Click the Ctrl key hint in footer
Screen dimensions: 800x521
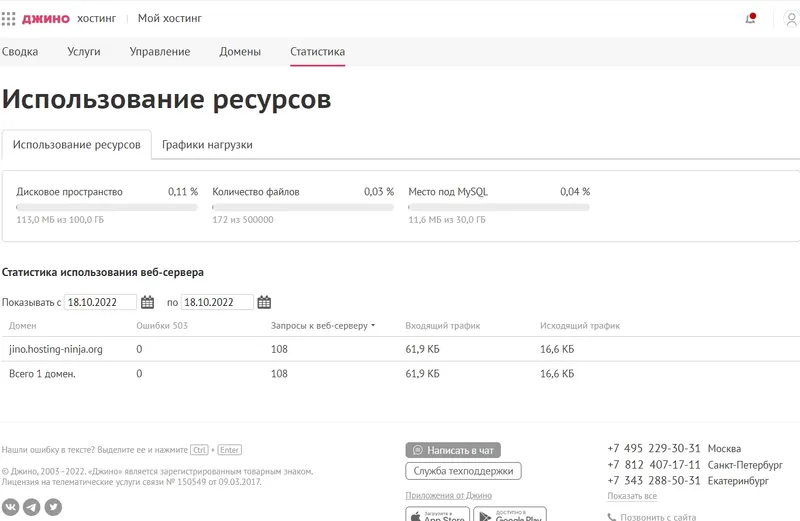pos(199,450)
